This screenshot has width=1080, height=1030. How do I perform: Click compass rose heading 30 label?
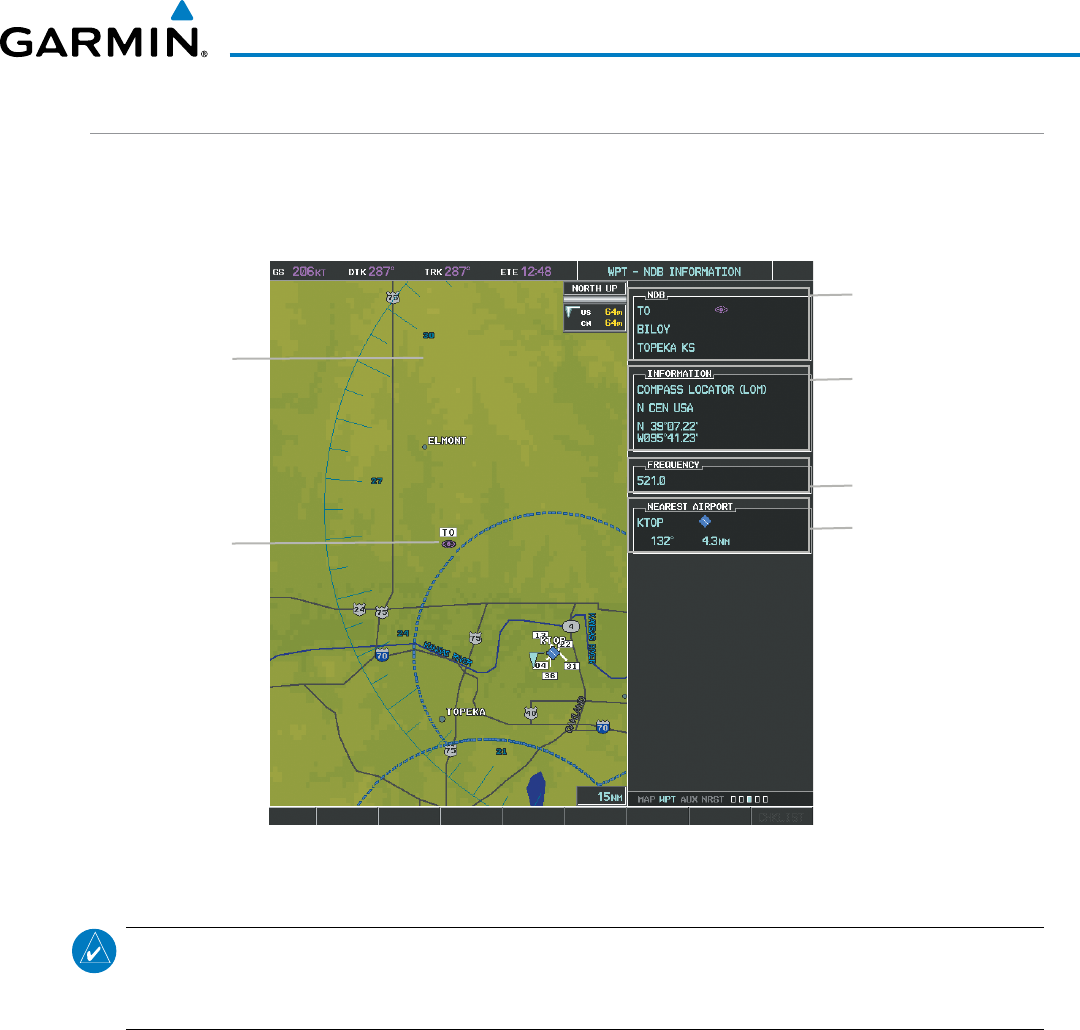[428, 336]
